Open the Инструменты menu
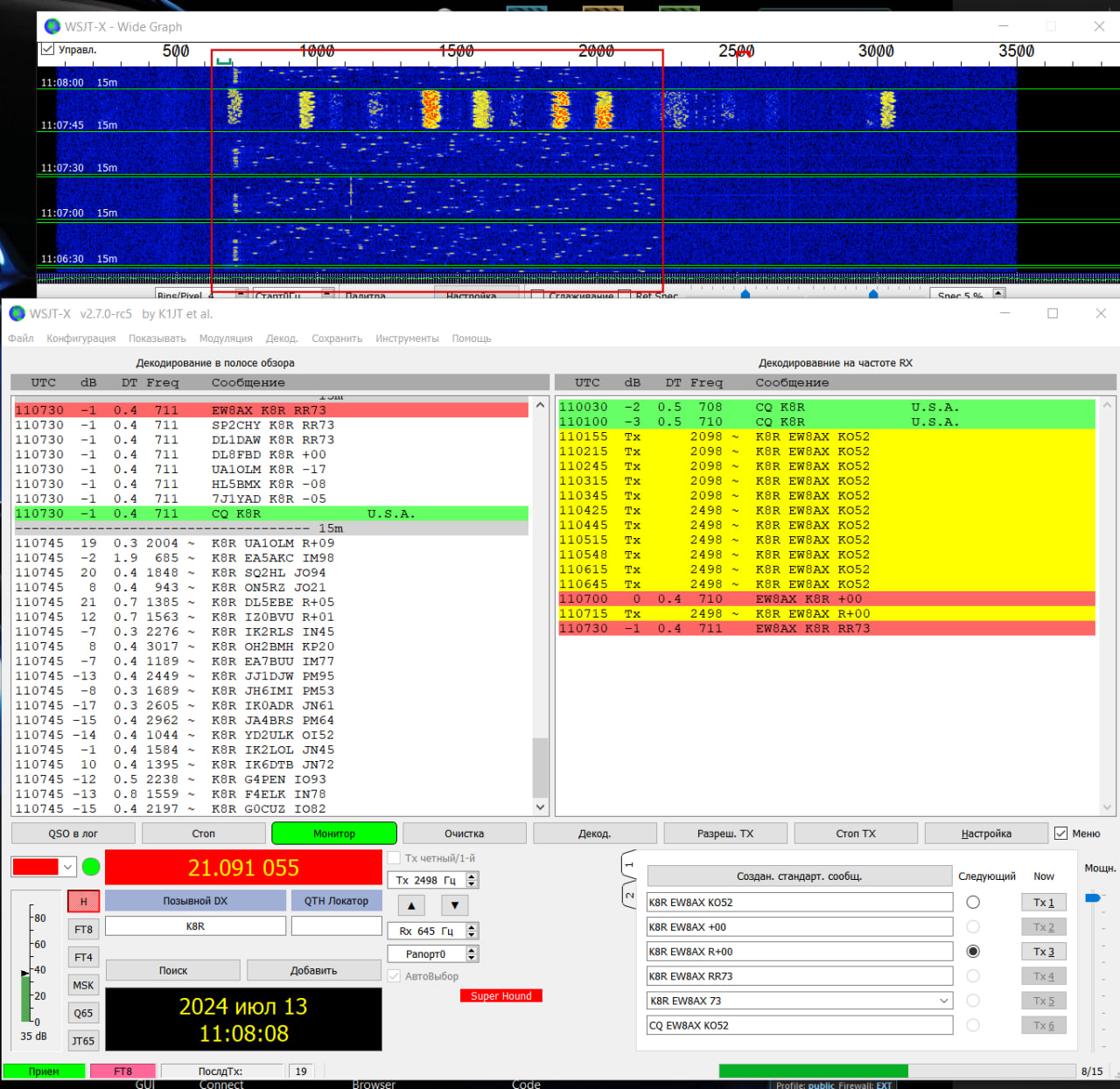The width and height of the screenshot is (1120, 1089). tap(407, 339)
